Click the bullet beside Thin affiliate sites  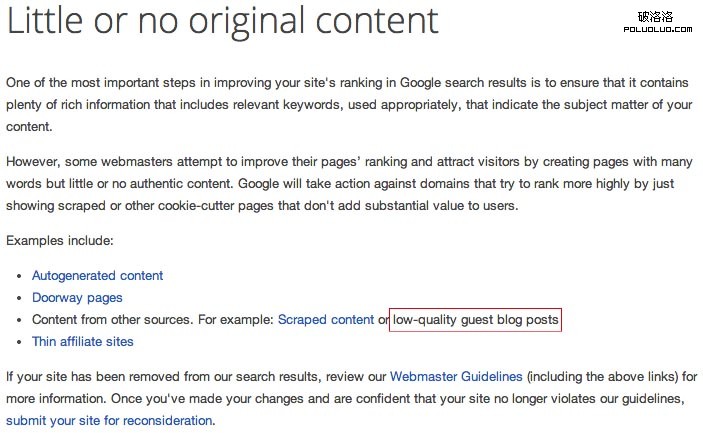pos(19,342)
